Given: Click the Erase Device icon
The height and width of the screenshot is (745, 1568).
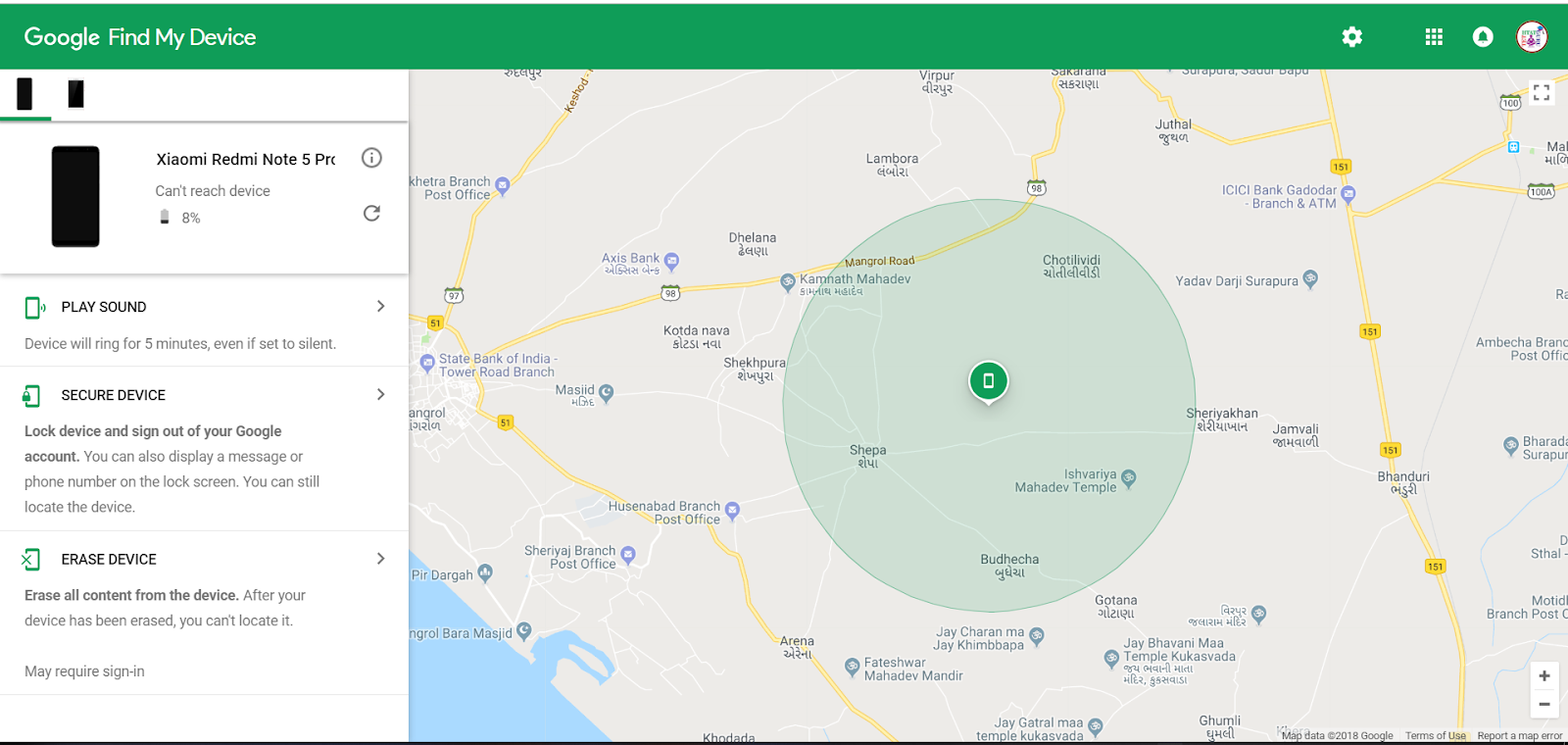Looking at the screenshot, I should [31, 560].
